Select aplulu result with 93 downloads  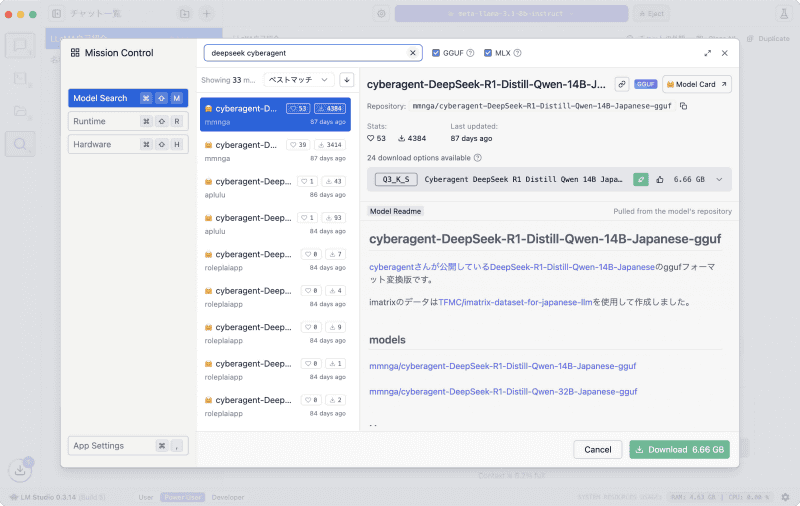point(276,224)
